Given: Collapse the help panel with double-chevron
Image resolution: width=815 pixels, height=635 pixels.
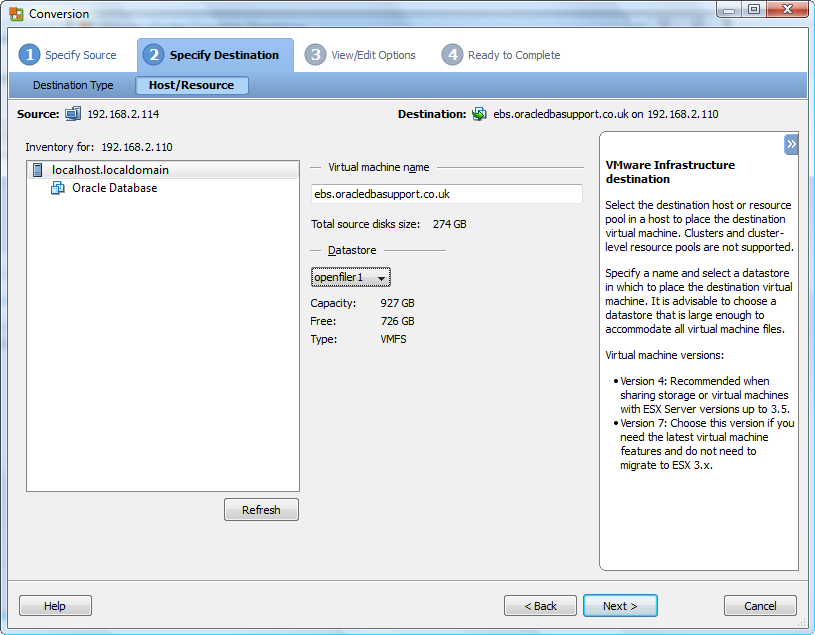Looking at the screenshot, I should [791, 144].
